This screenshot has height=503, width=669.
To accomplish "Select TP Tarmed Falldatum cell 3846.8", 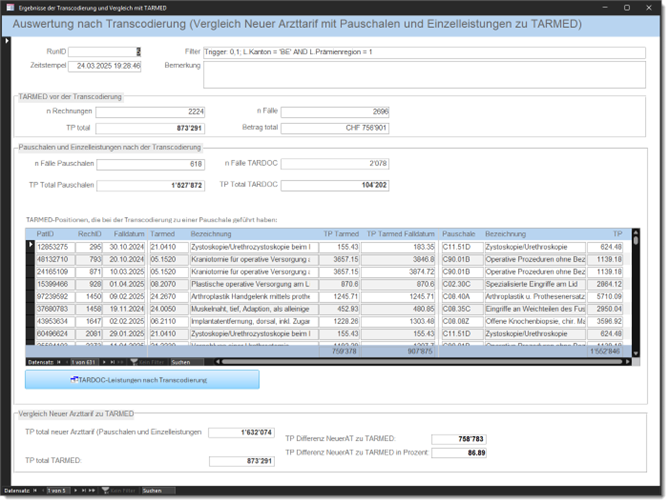I will (x=398, y=259).
